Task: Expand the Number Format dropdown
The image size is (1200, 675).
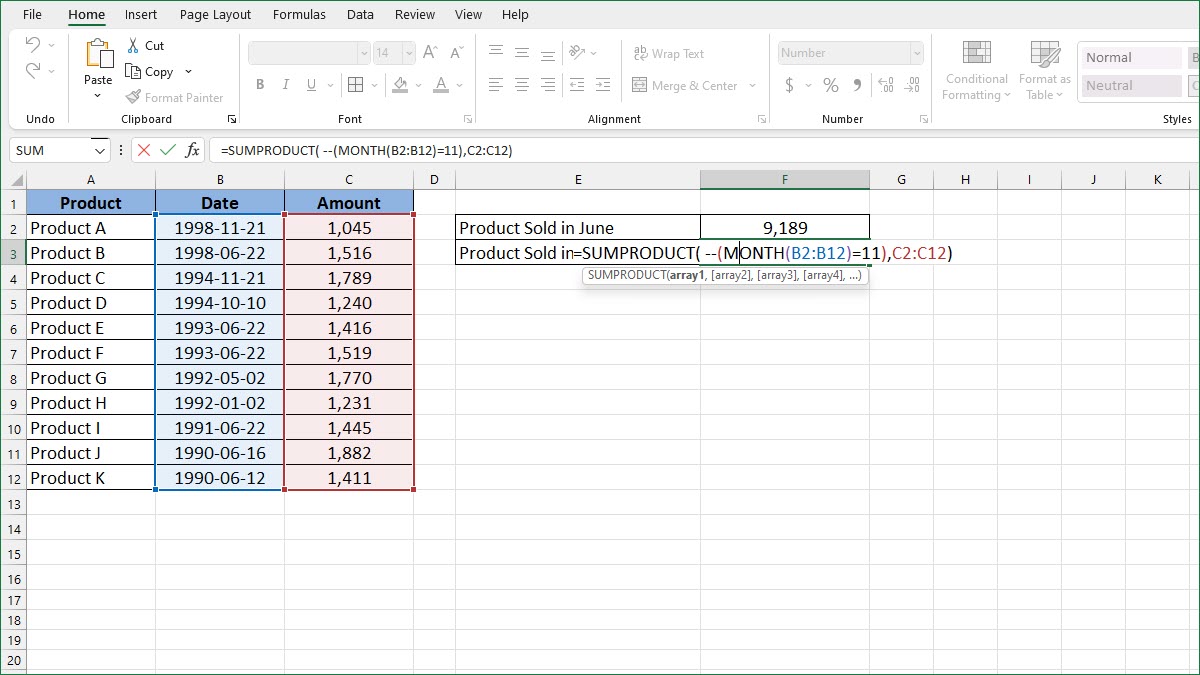Action: tap(917, 52)
